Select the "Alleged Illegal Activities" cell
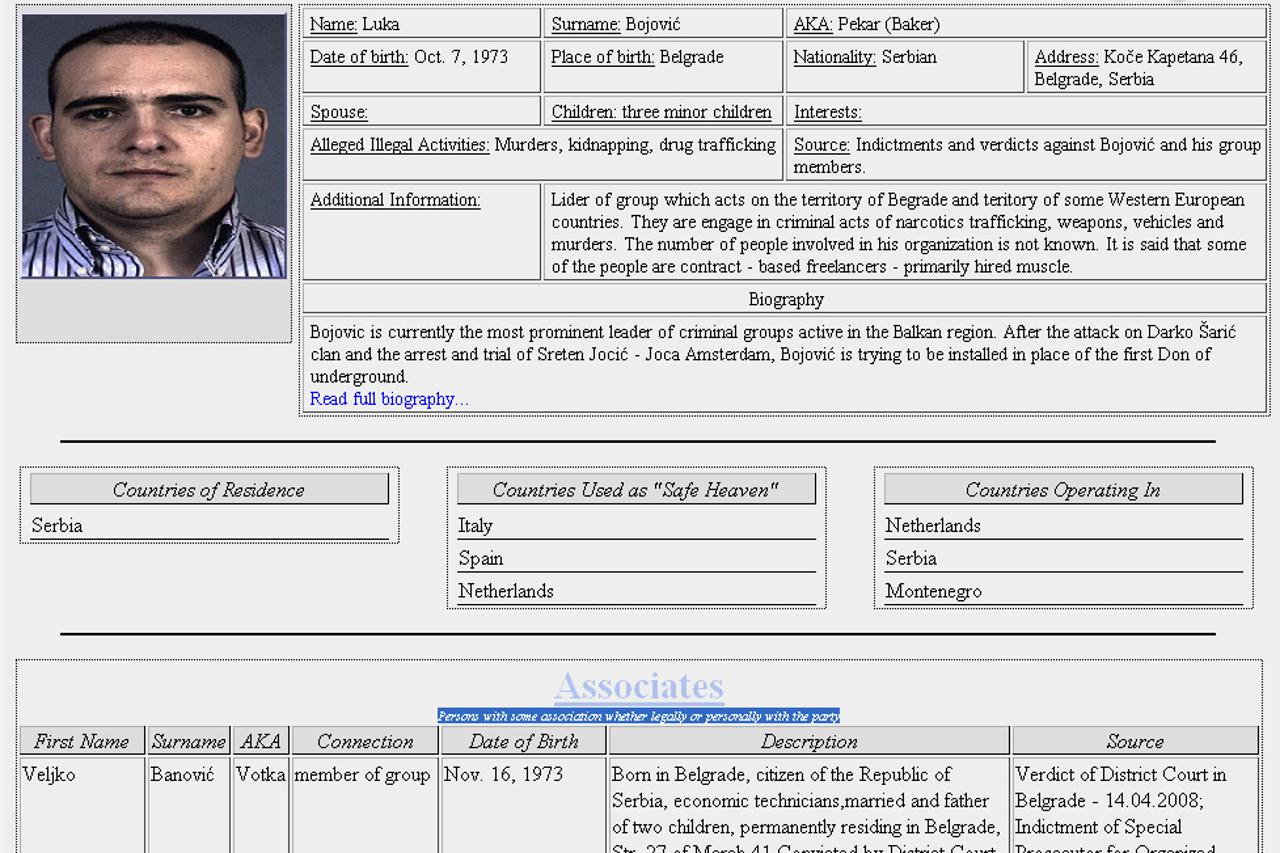1280x853 pixels. pyautogui.click(x=543, y=155)
